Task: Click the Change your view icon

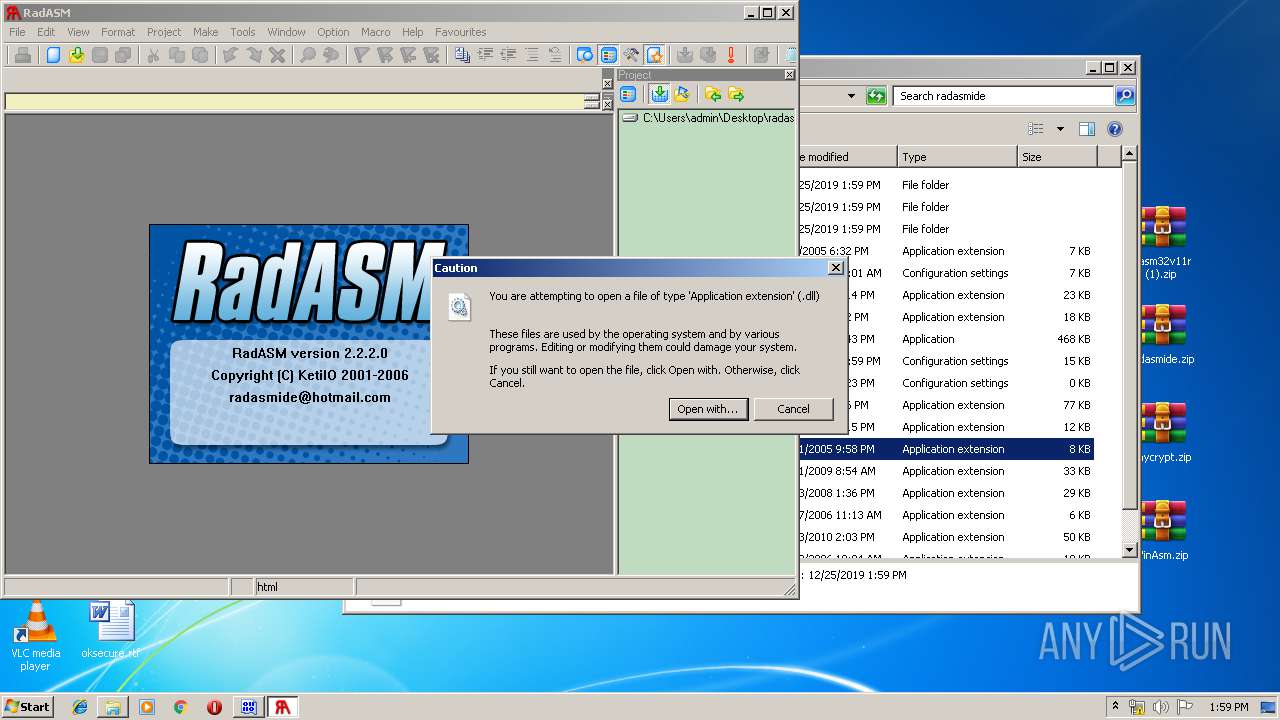Action: (x=1036, y=129)
